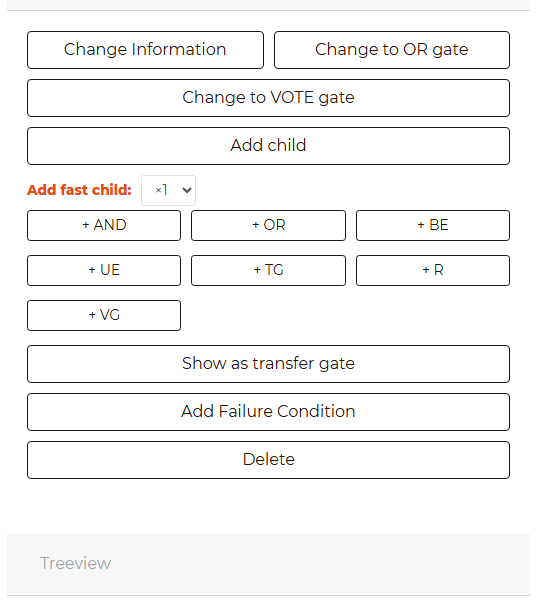Open Add Failure Condition
Image resolution: width=542 pixels, height=611 pixels.
click(x=268, y=412)
